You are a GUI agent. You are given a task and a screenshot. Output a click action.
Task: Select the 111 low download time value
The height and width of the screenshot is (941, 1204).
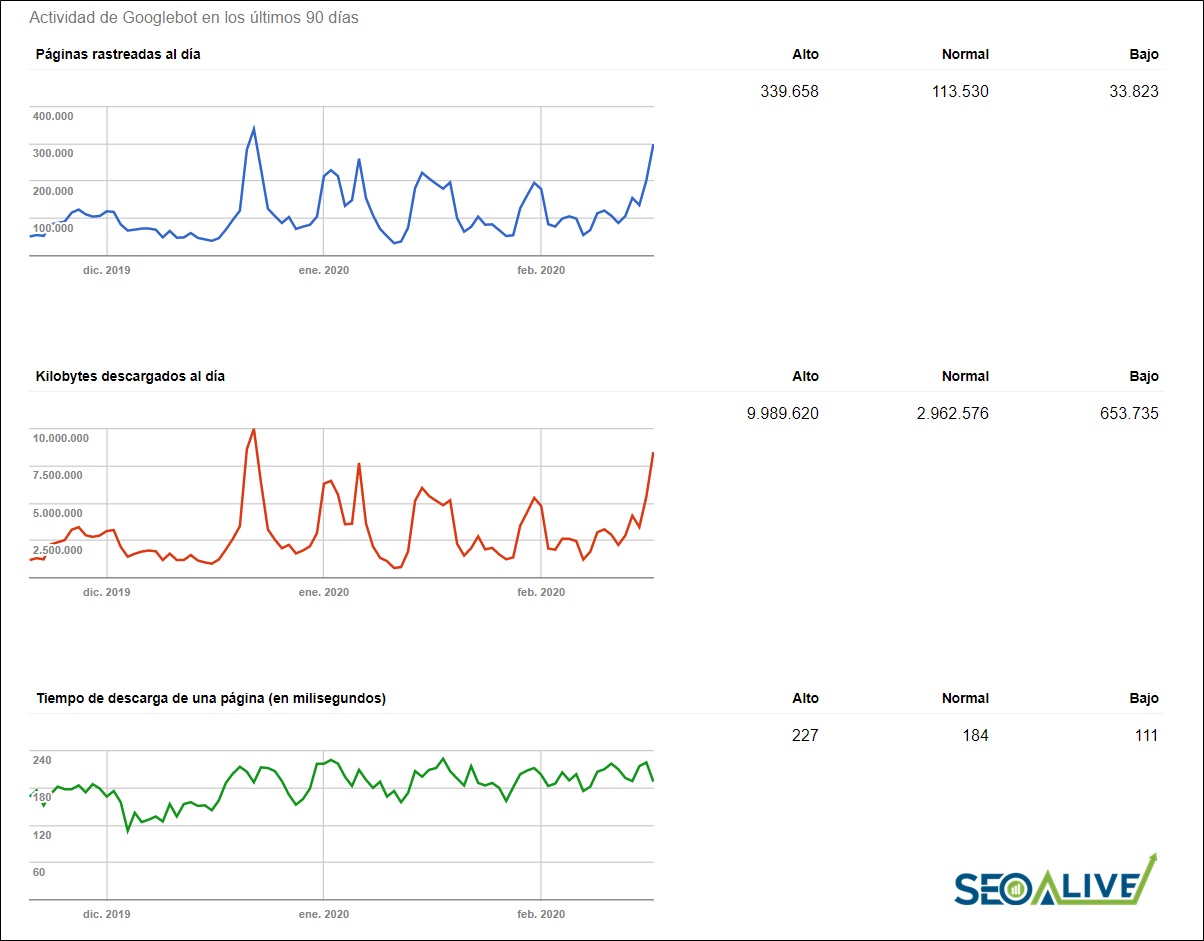tap(1145, 736)
